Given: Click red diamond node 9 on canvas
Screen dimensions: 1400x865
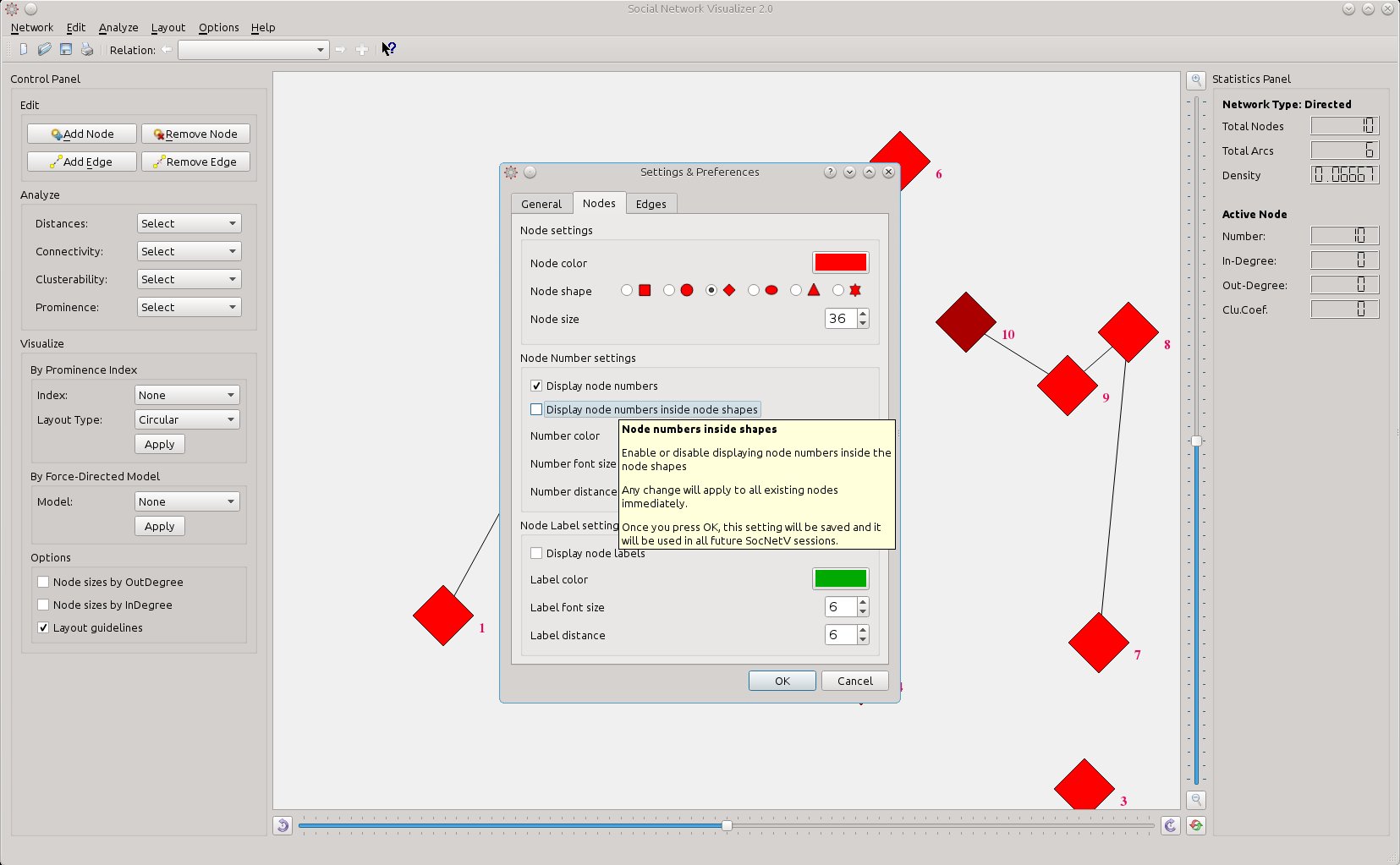Looking at the screenshot, I should 1068,386.
